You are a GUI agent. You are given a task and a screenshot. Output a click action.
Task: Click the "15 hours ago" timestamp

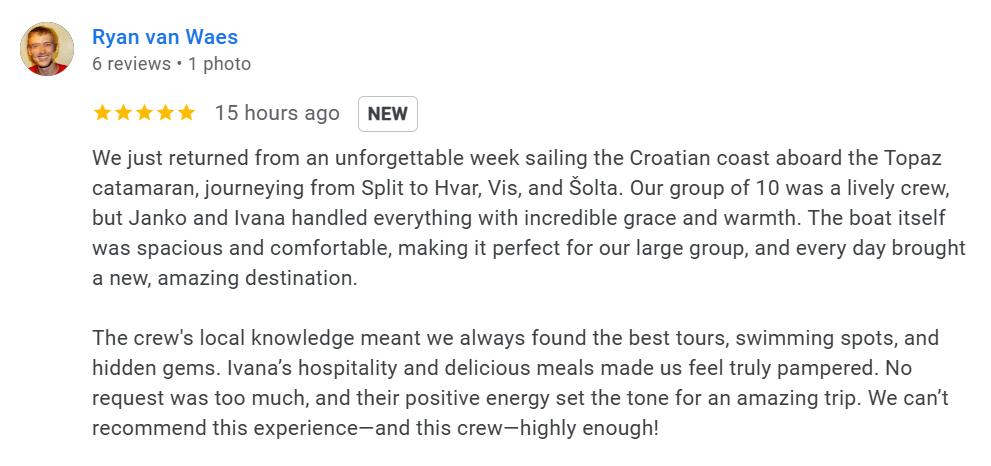coord(277,114)
